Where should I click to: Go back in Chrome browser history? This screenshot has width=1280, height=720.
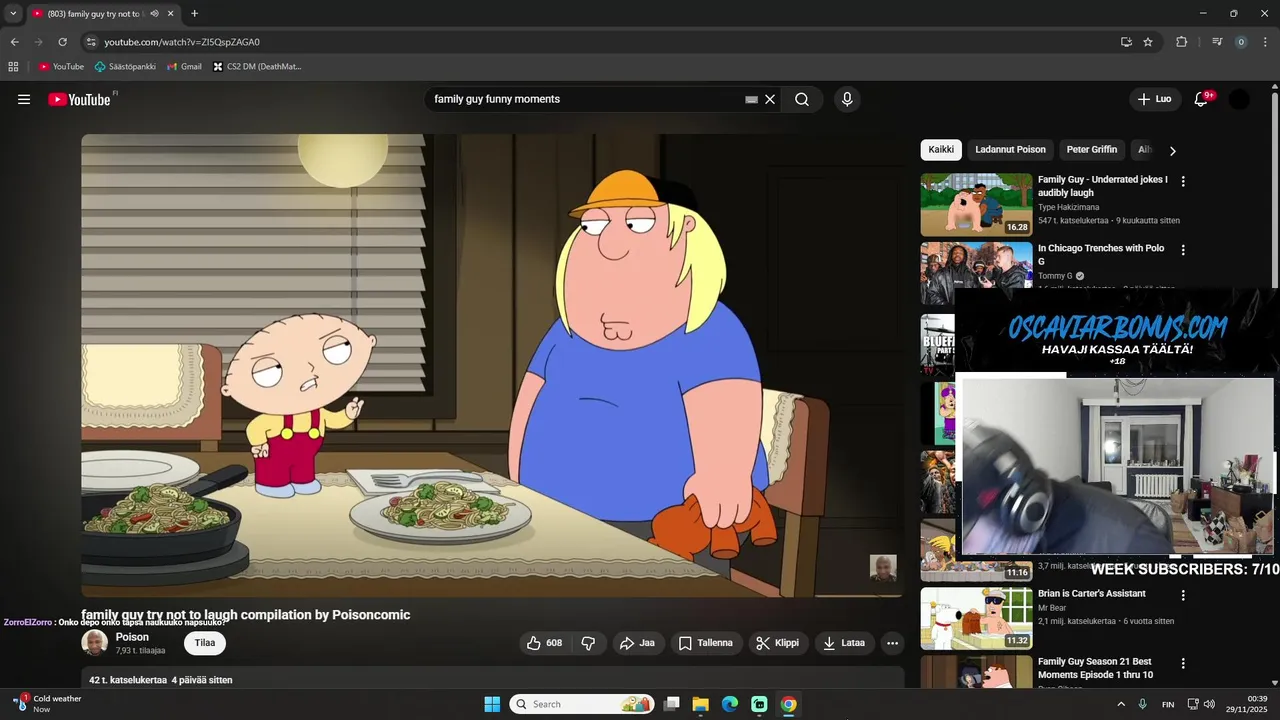point(14,42)
